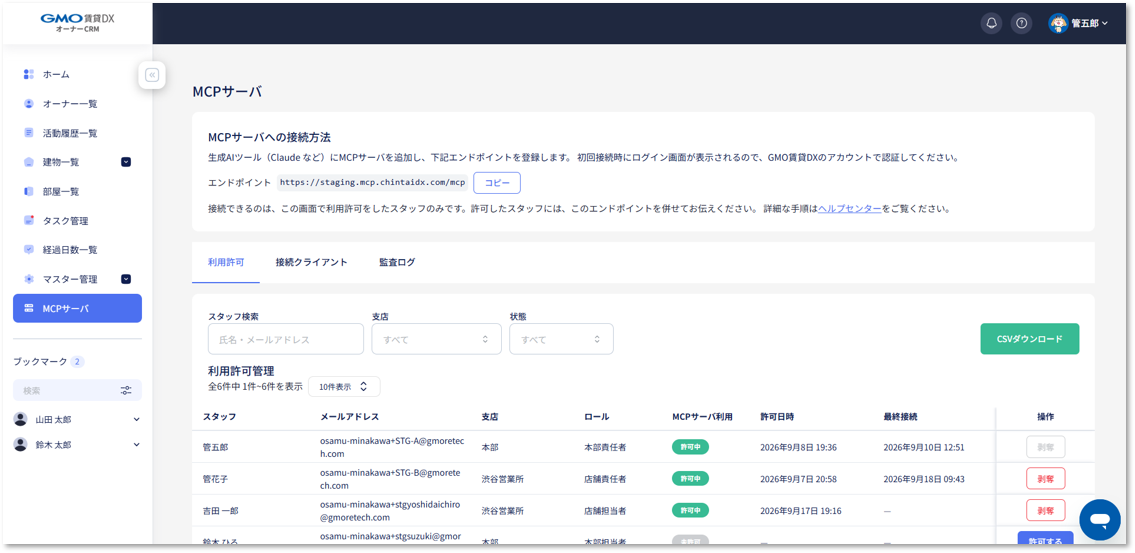This screenshot has width=1135, height=553.
Task: Expand the 鈴木 太郎 bookmark chevron
Action: point(137,444)
